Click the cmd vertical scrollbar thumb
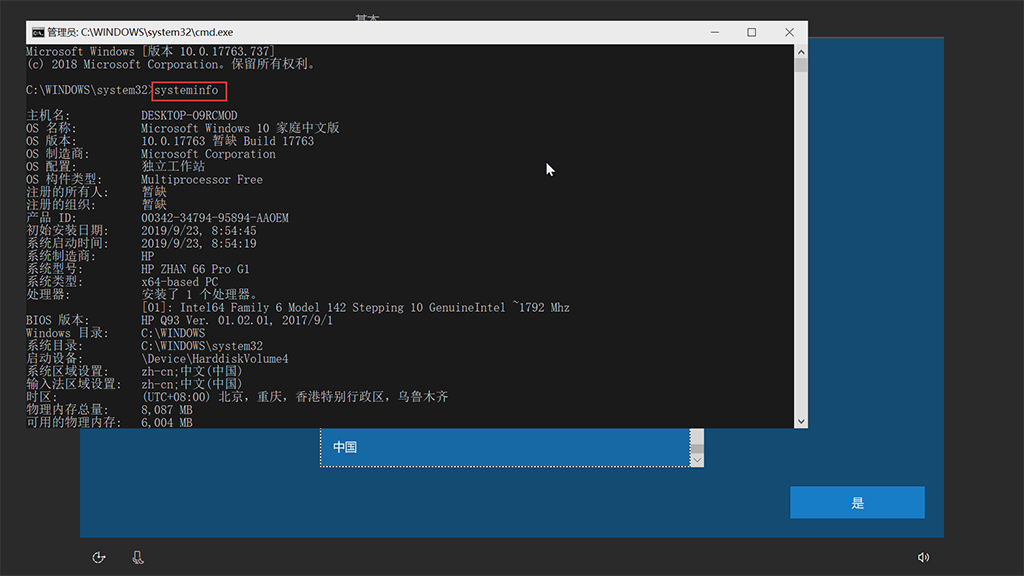This screenshot has width=1024, height=576. [x=801, y=65]
